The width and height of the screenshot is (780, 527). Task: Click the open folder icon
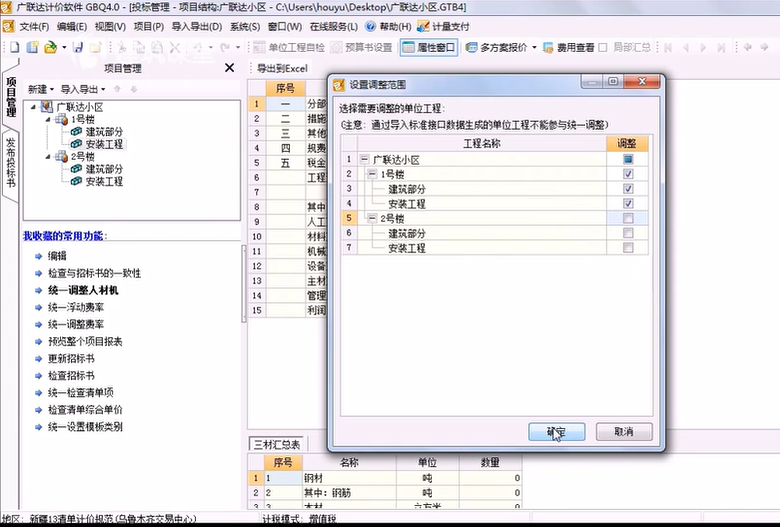tap(50, 47)
